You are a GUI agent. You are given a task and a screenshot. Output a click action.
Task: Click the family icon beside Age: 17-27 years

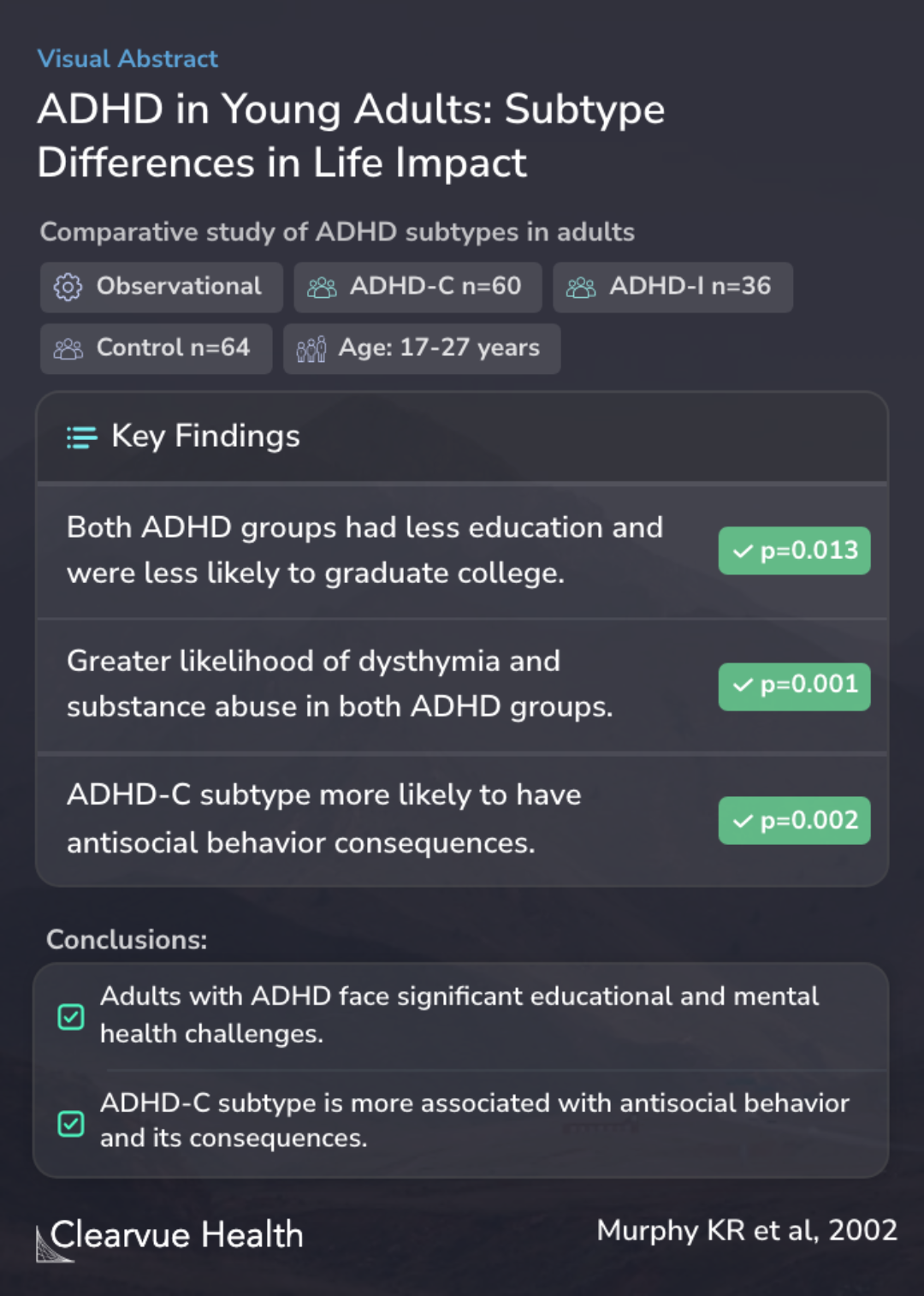tap(311, 349)
